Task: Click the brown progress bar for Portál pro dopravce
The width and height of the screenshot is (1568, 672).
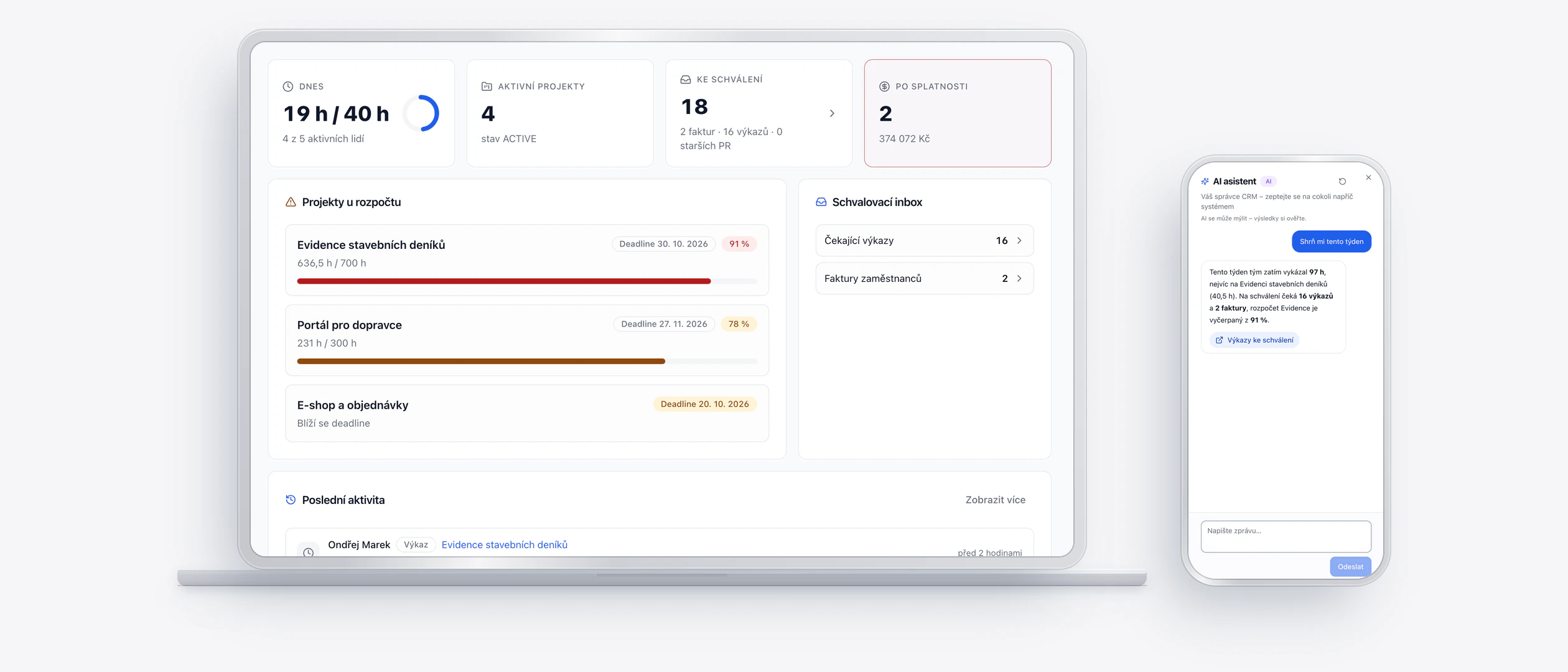Action: 527,362
